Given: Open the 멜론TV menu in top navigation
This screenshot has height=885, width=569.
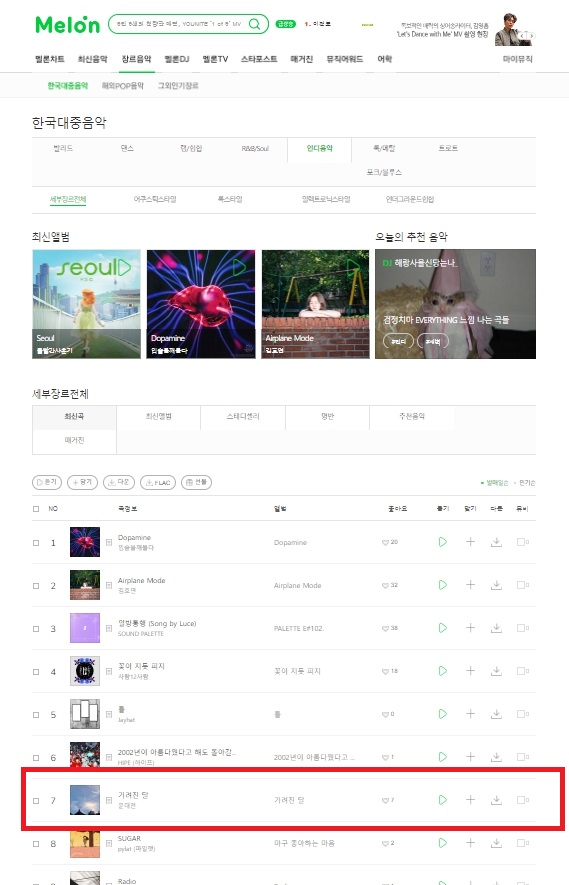Looking at the screenshot, I should pos(215,59).
